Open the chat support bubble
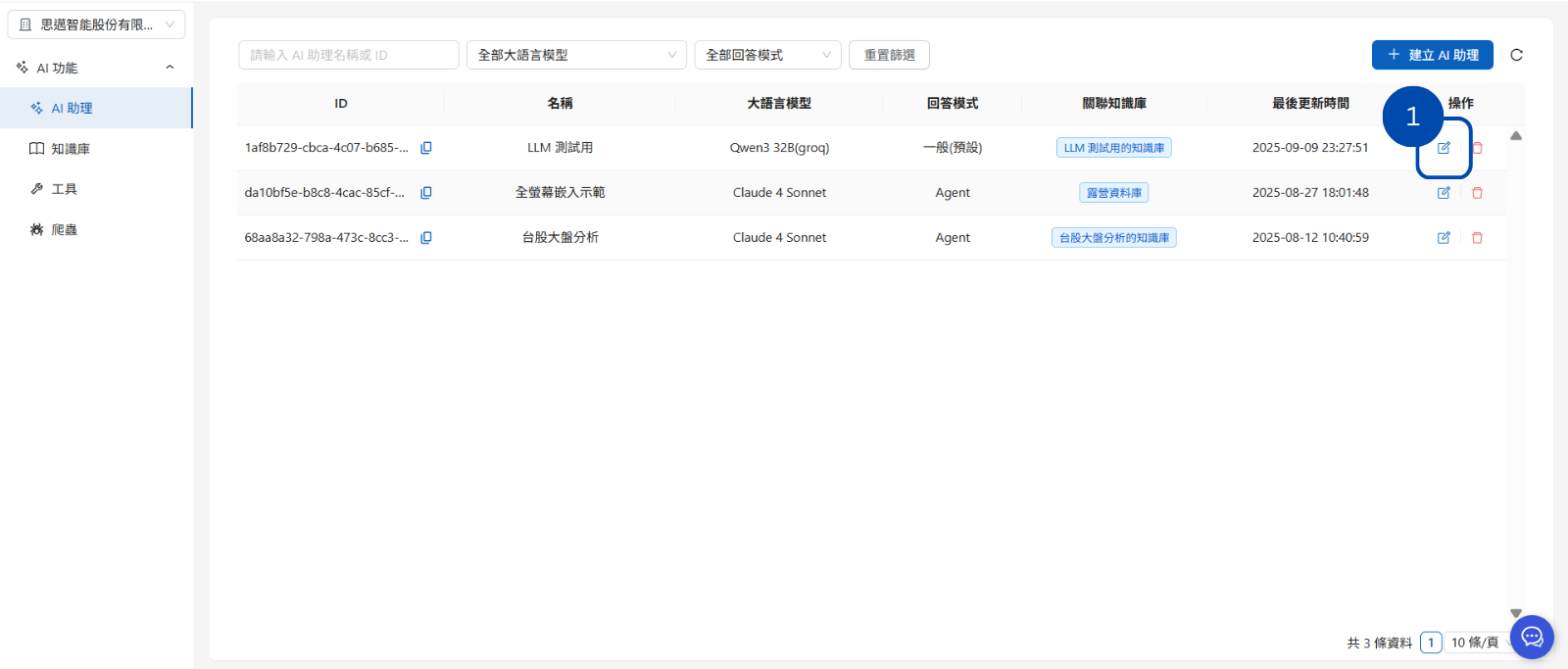The image size is (1568, 669). (1532, 638)
